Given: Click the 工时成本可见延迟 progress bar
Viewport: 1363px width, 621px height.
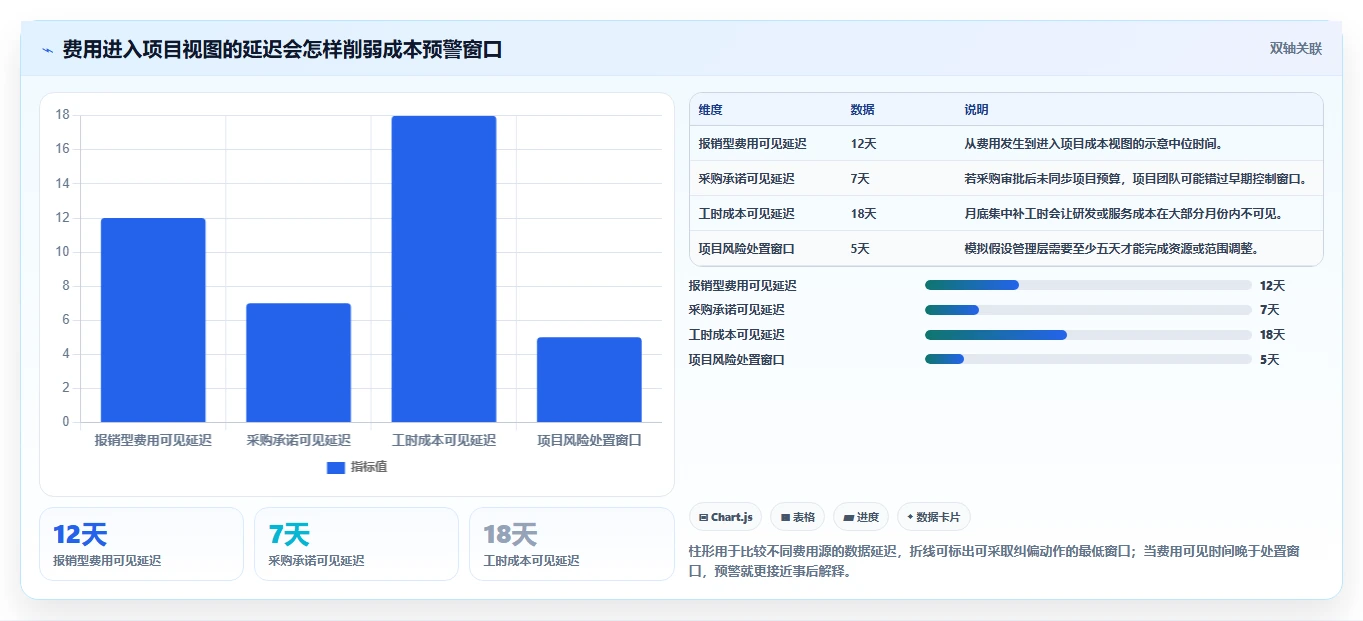Looking at the screenshot, I should pos(1088,335).
